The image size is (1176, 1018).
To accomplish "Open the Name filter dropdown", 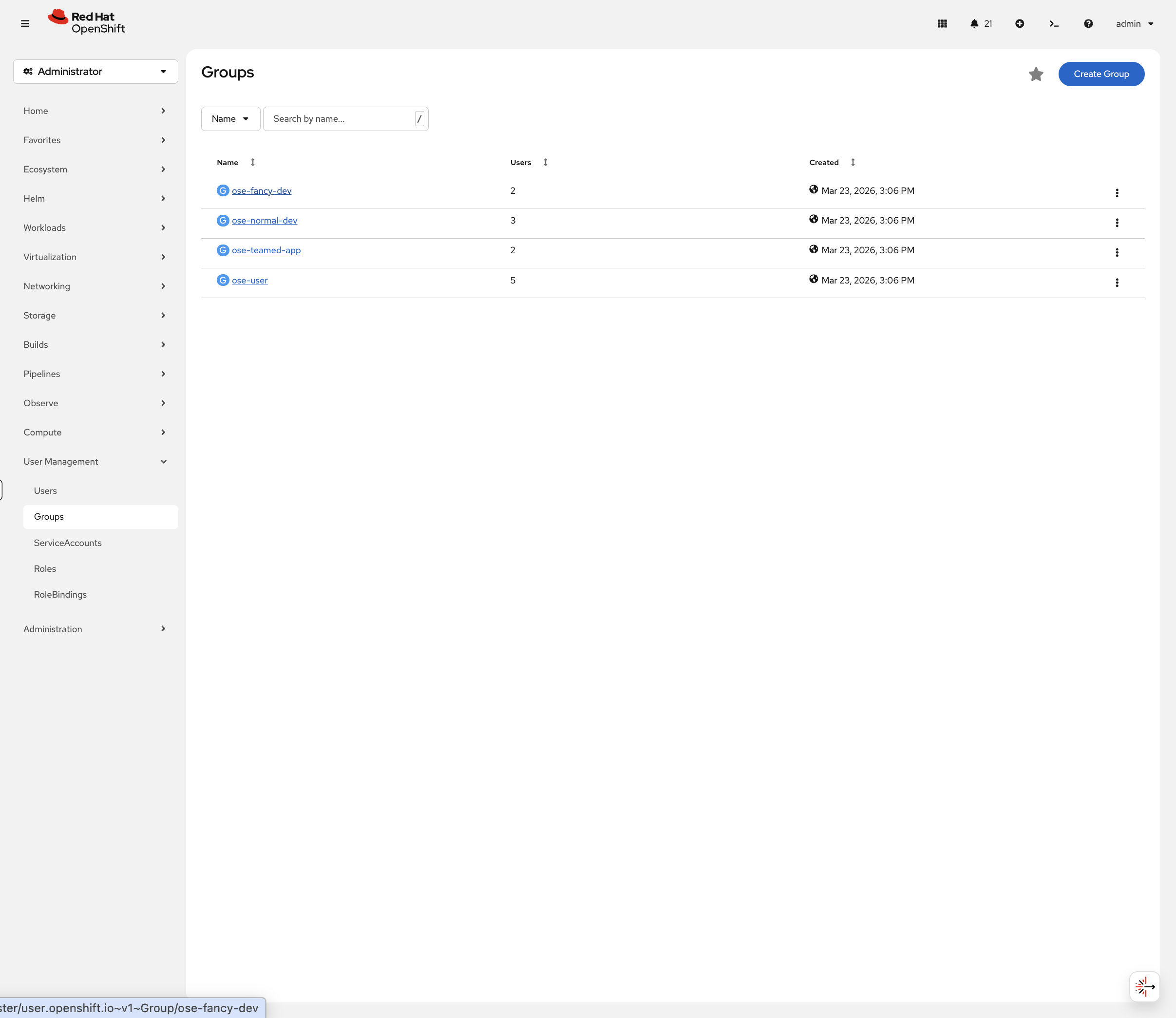I will coord(230,119).
